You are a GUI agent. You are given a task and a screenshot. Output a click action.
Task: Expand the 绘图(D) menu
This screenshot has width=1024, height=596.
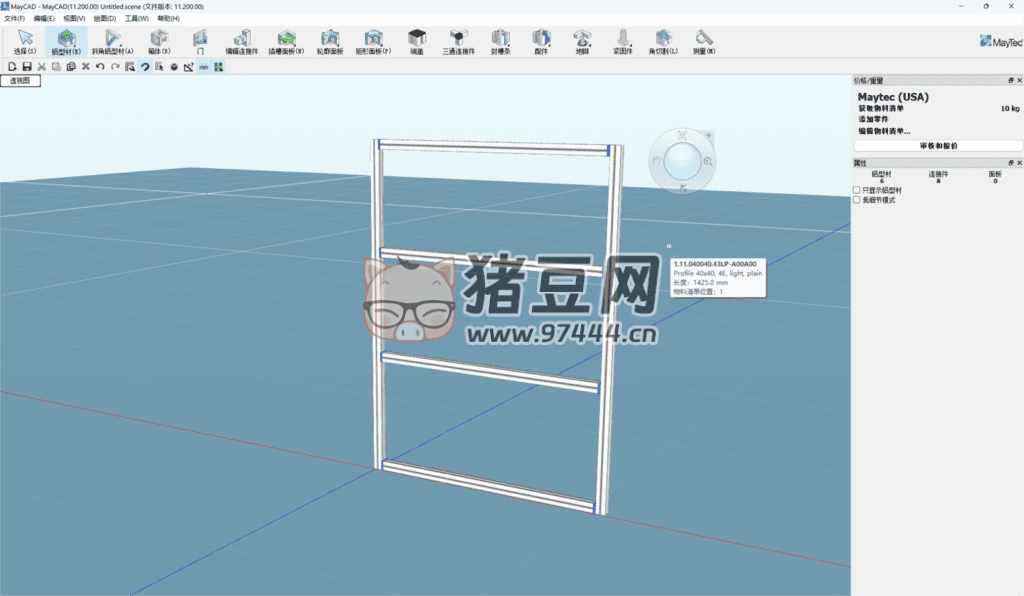(104, 18)
